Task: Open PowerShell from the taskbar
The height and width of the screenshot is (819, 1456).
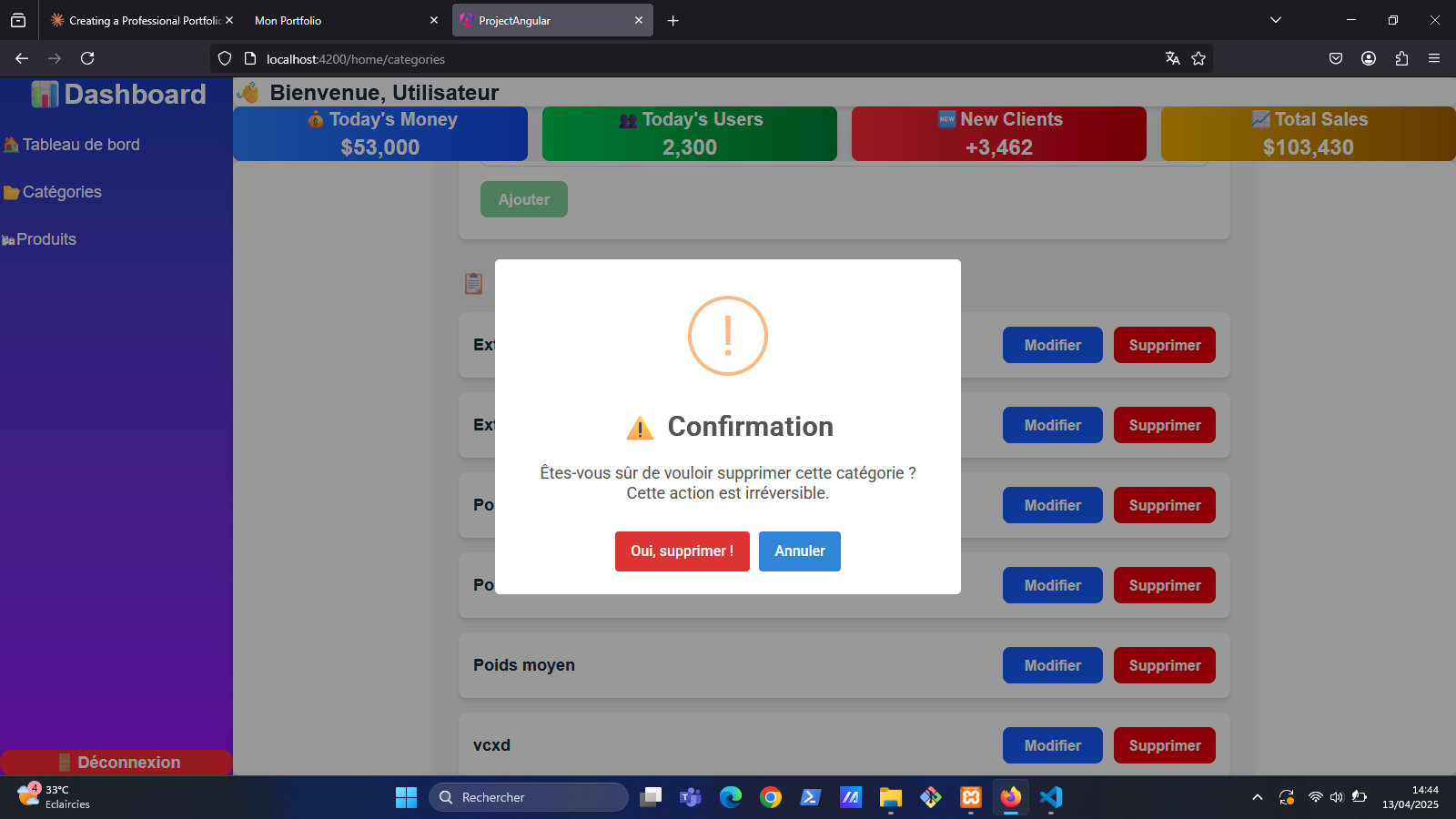Action: [x=811, y=797]
